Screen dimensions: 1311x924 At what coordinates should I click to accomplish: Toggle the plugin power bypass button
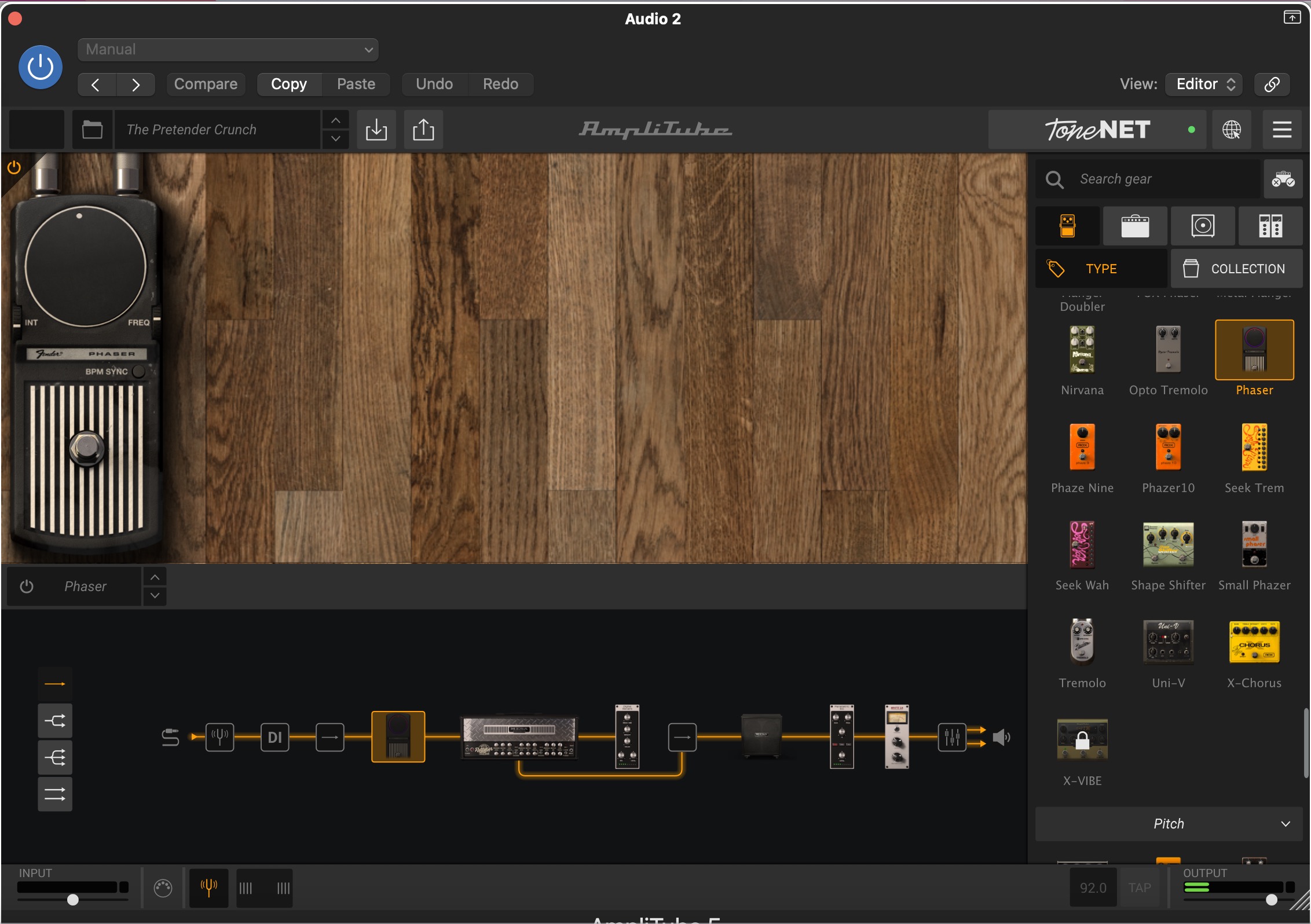tap(41, 67)
